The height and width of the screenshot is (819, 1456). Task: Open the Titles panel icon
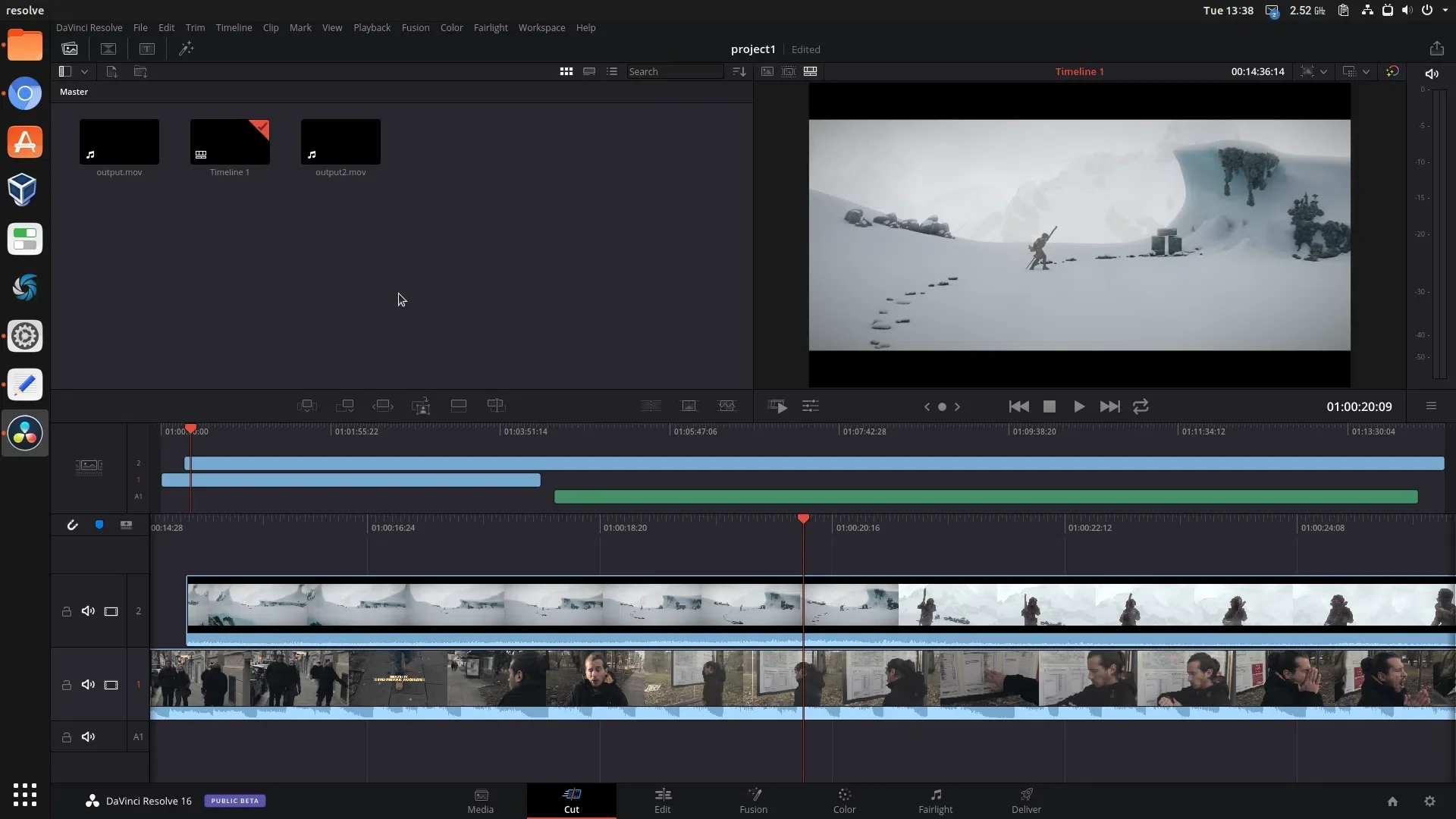(x=147, y=49)
